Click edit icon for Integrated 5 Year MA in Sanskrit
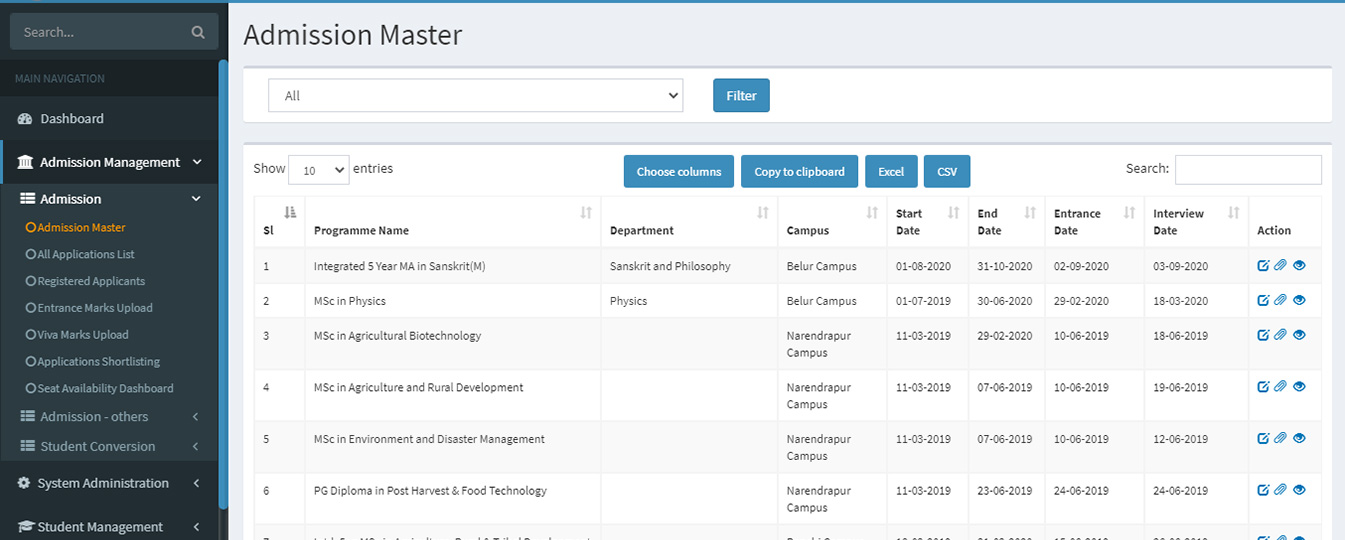Viewport: 1345px width, 540px height. click(1263, 266)
